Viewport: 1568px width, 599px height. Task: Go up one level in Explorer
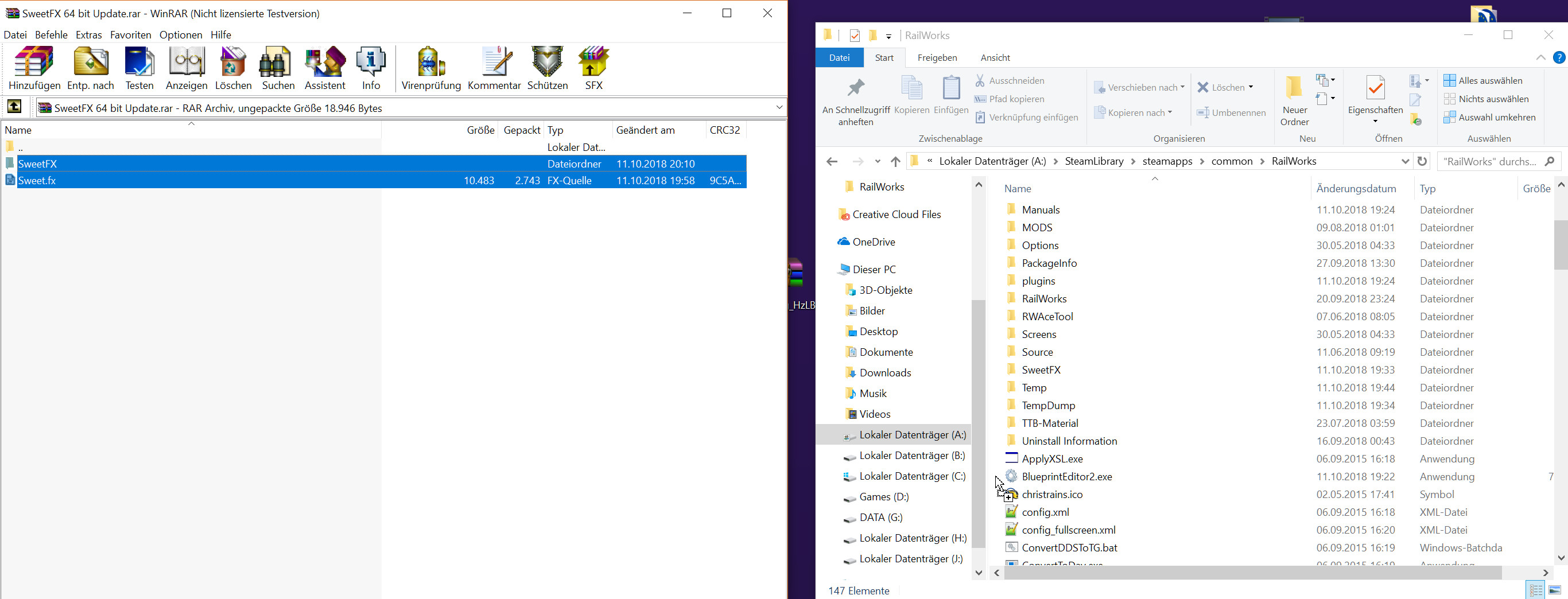pos(895,161)
